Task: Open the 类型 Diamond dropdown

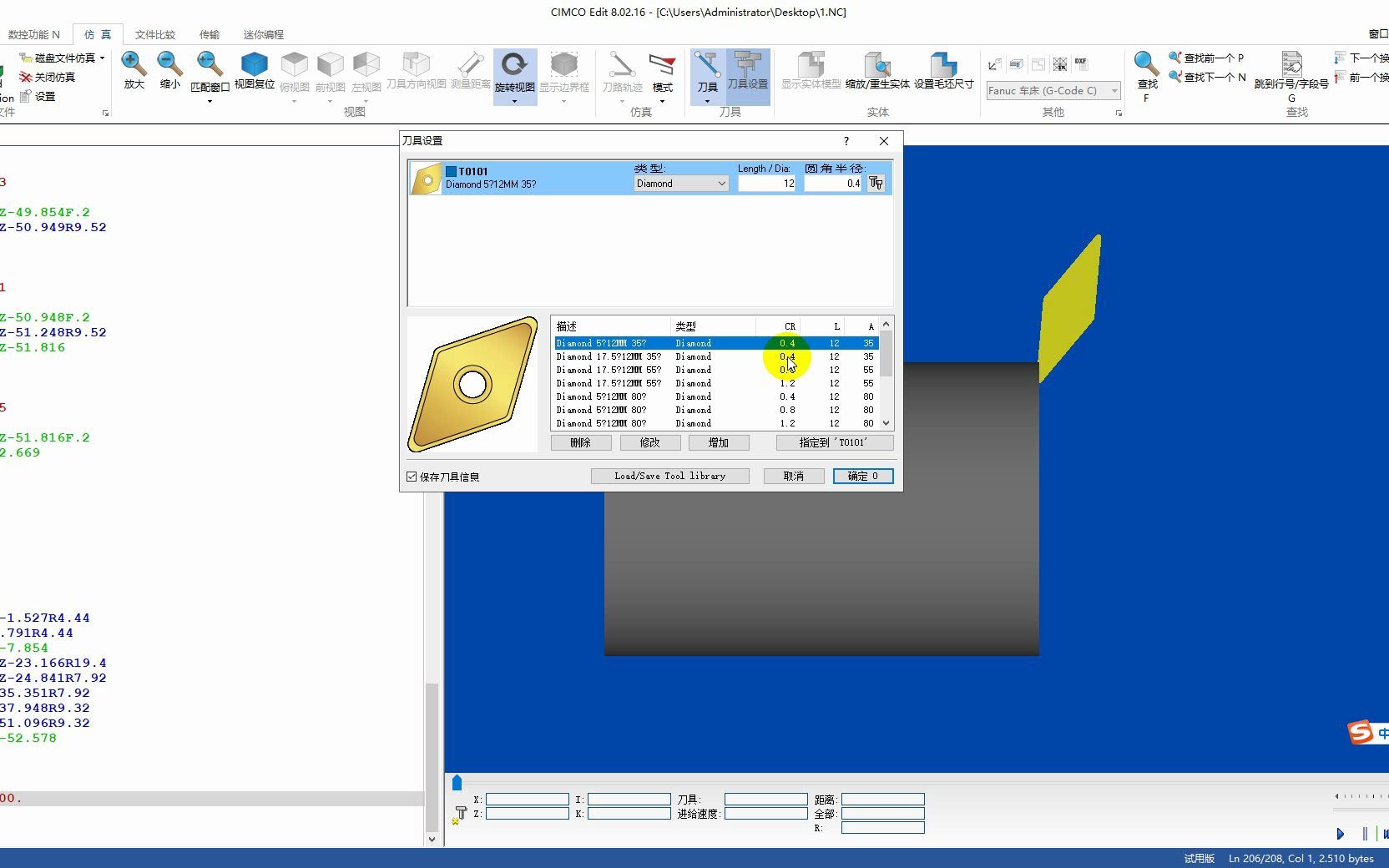Action: [x=681, y=184]
